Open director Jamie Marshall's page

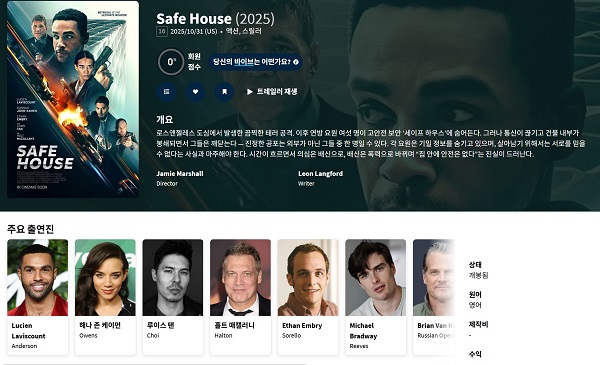(180, 174)
